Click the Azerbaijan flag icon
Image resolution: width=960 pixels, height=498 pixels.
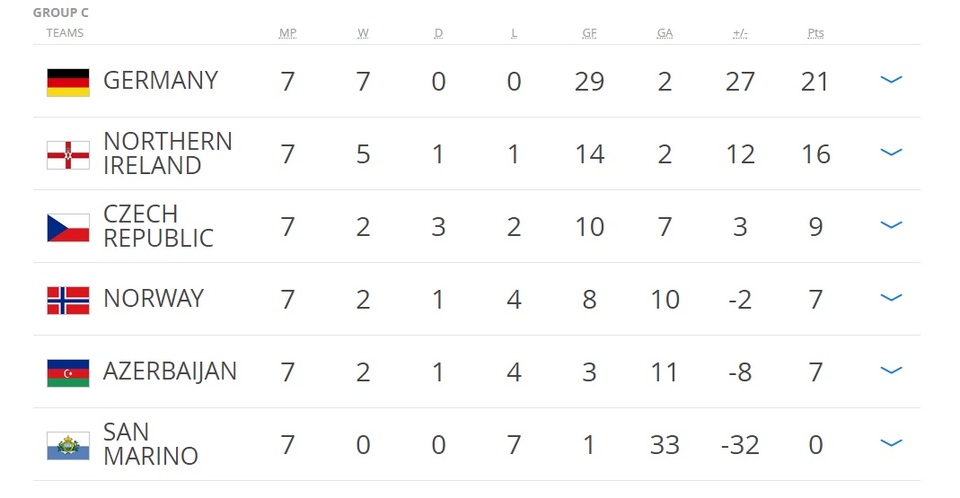pos(68,372)
